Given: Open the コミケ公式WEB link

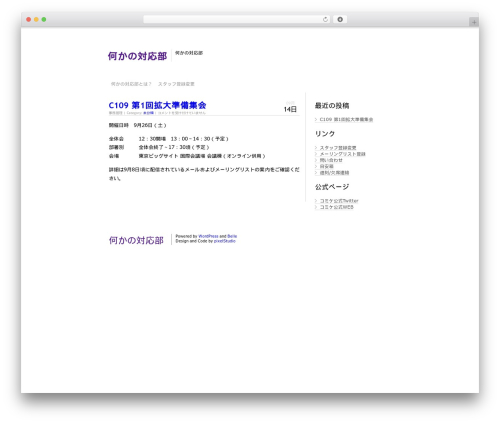Looking at the screenshot, I should pos(337,207).
